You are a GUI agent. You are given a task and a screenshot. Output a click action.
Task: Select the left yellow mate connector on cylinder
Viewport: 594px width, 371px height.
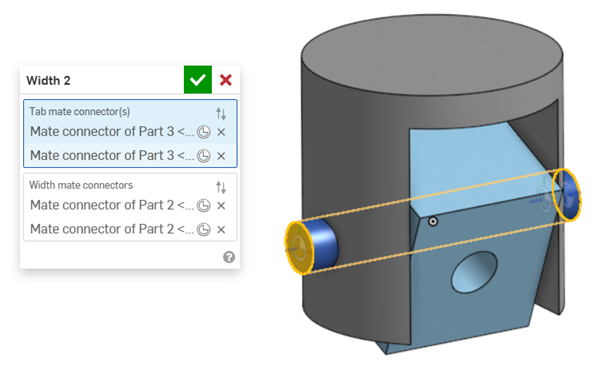pyautogui.click(x=299, y=248)
